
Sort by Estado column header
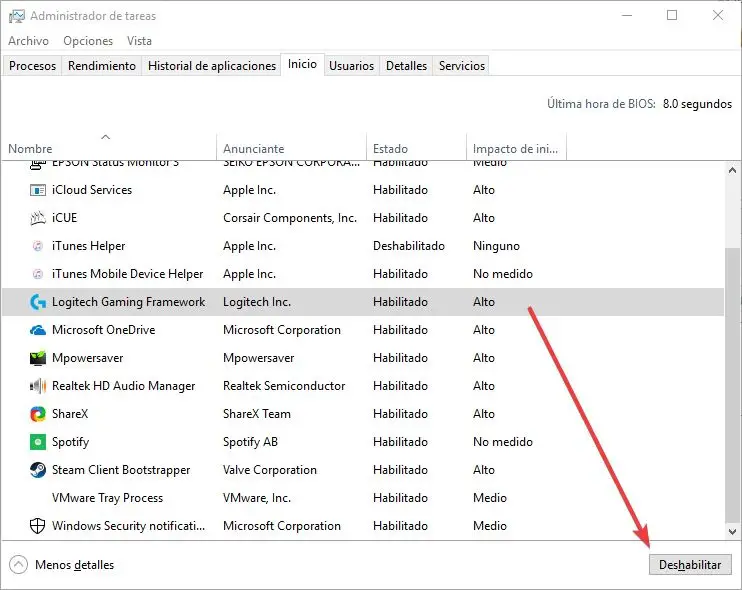pyautogui.click(x=390, y=149)
